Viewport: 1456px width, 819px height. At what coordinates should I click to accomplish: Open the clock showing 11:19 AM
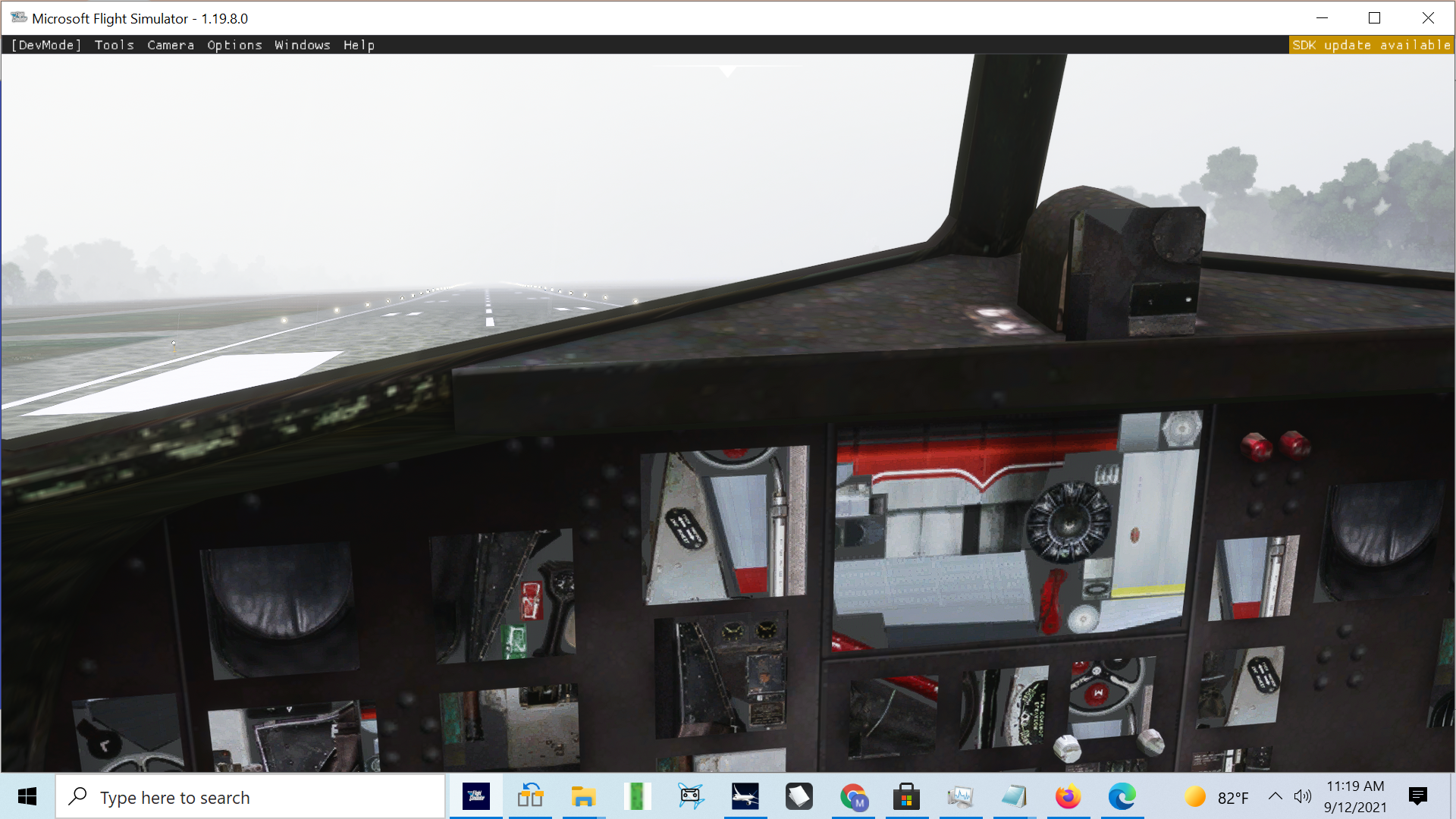click(1355, 796)
